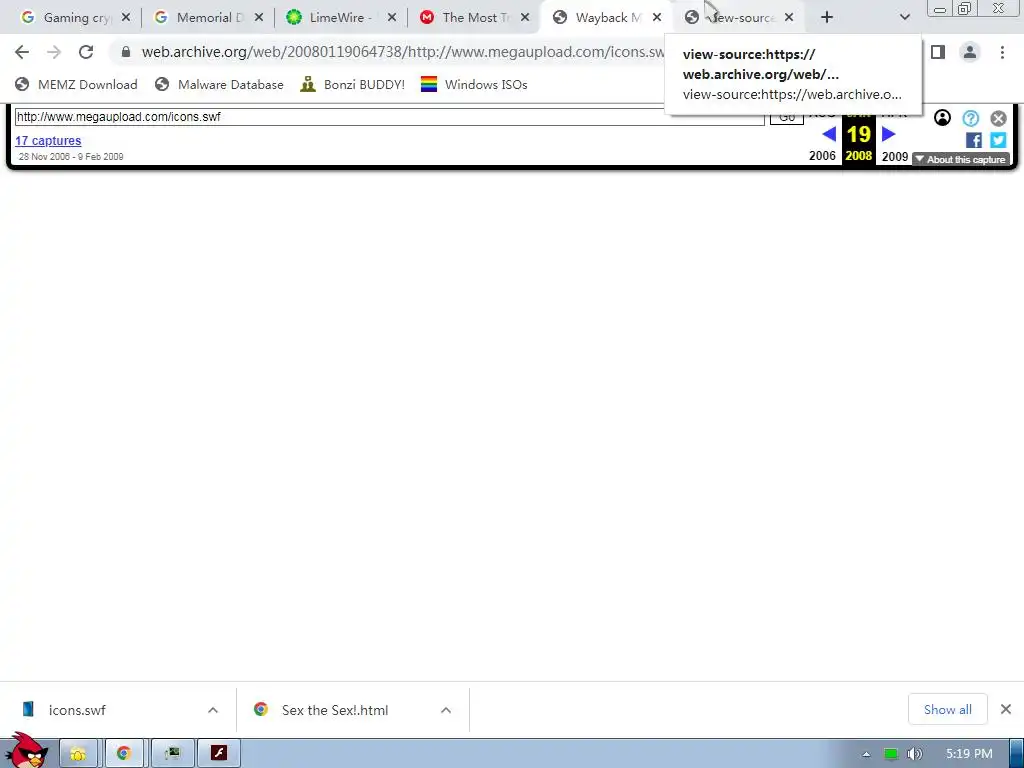Click the Wayback URL input field
Image resolution: width=1024 pixels, height=768 pixels.
tap(389, 117)
